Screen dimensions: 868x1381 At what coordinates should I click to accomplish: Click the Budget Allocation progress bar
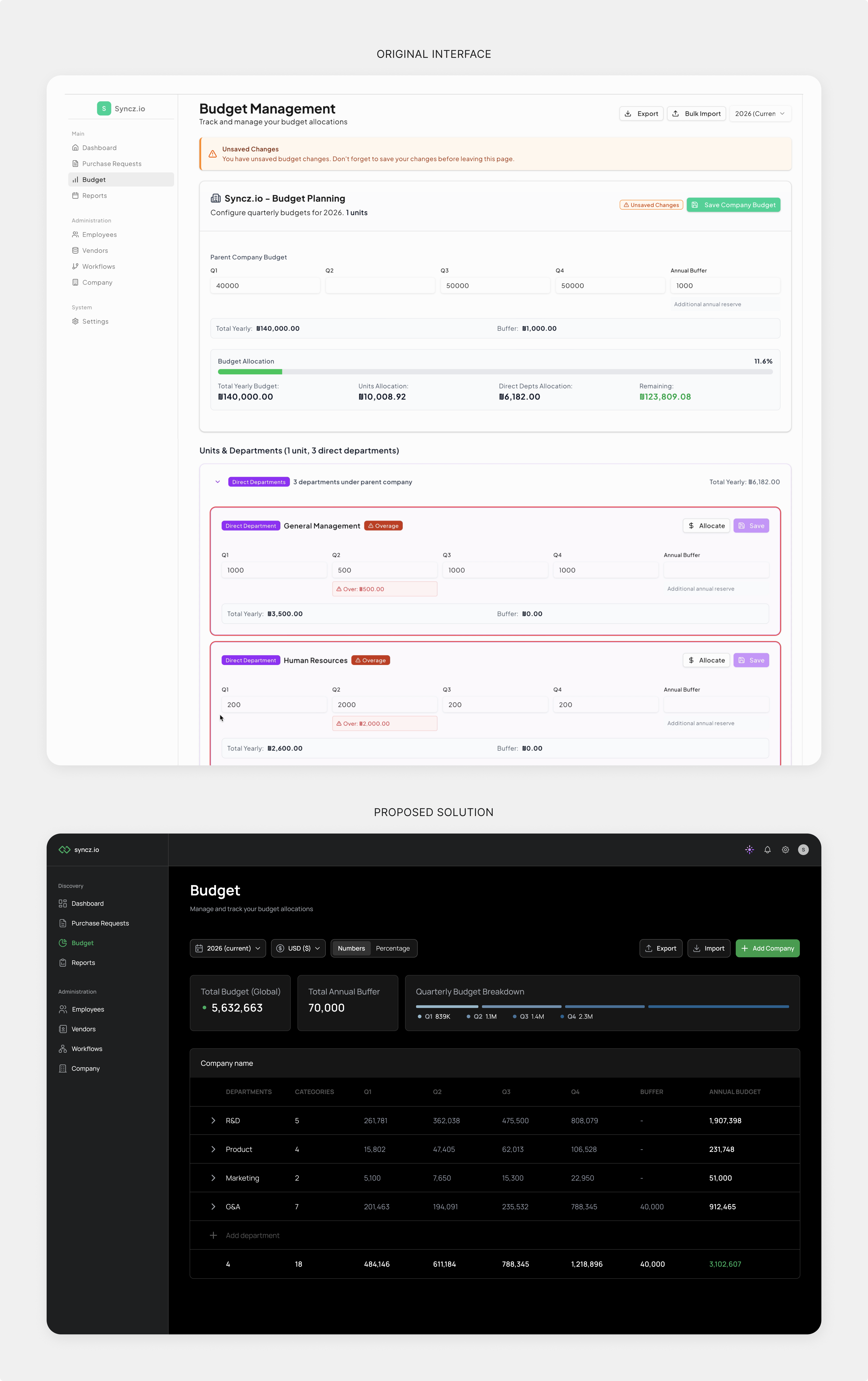[x=495, y=372]
